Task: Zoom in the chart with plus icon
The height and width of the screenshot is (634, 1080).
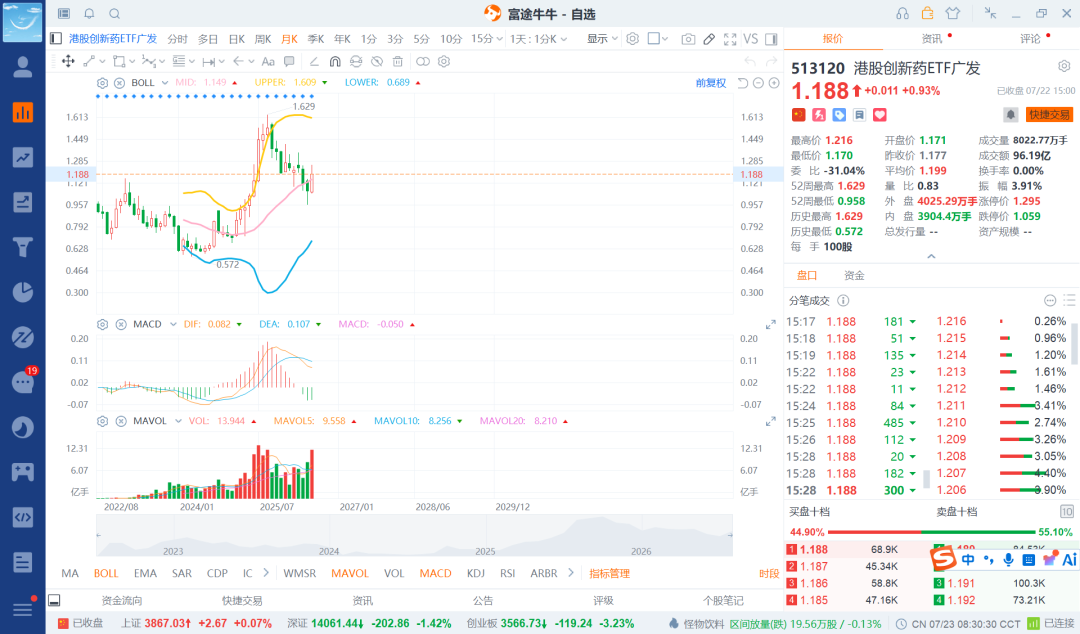Action: click(x=774, y=83)
